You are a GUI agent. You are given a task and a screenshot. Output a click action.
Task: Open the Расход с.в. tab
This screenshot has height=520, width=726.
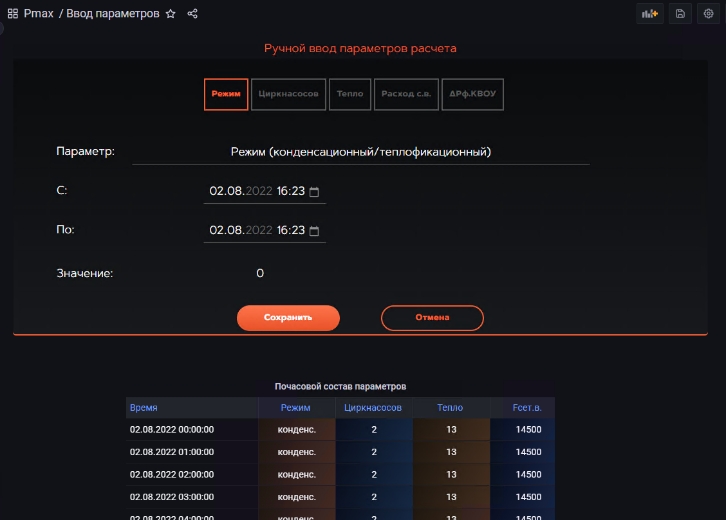coord(406,94)
